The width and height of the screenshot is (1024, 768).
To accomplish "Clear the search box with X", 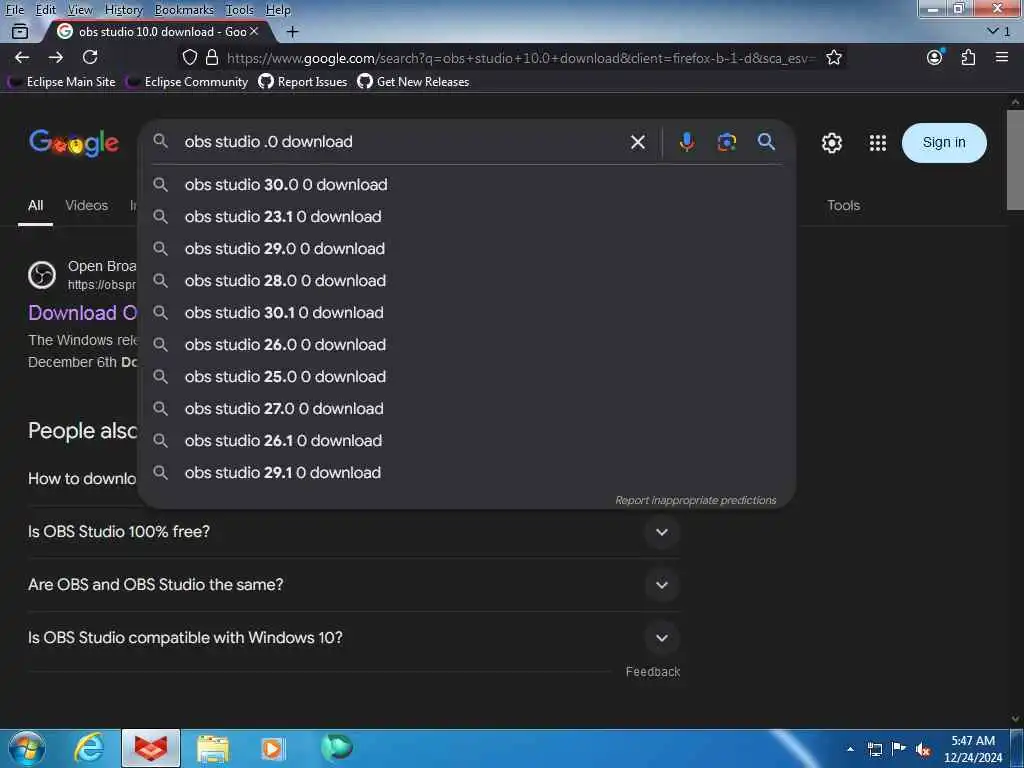I will [638, 142].
